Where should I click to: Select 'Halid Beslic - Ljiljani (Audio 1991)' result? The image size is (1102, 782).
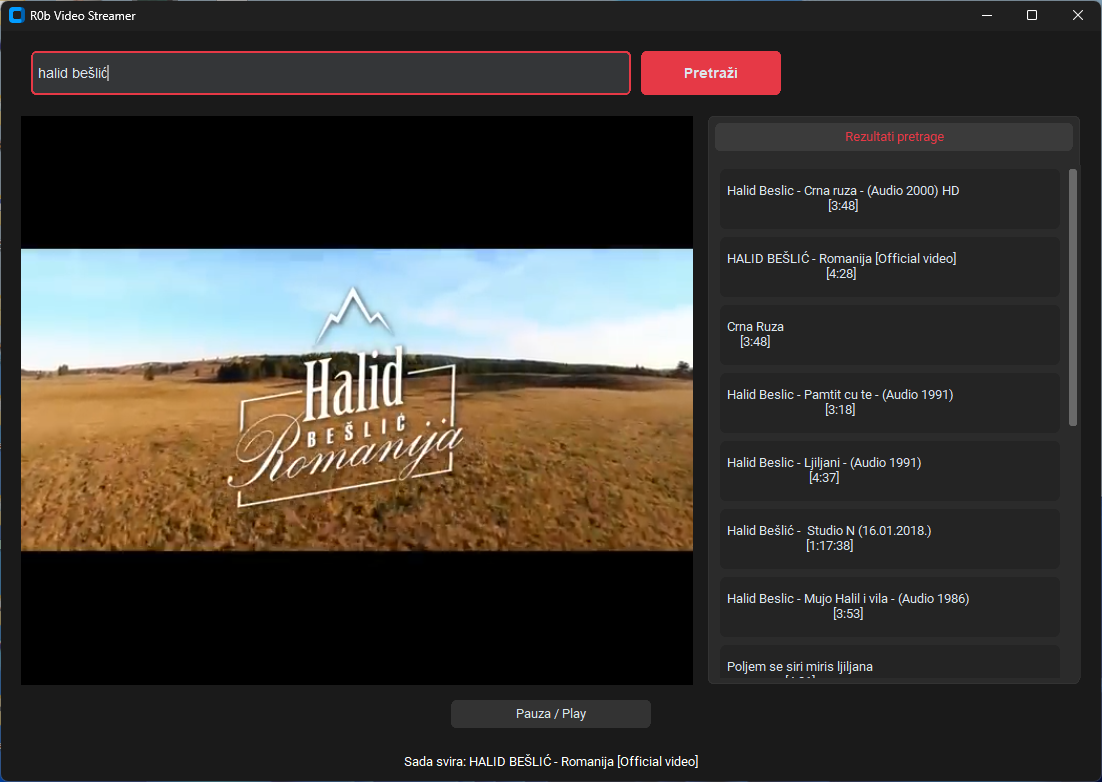point(890,471)
